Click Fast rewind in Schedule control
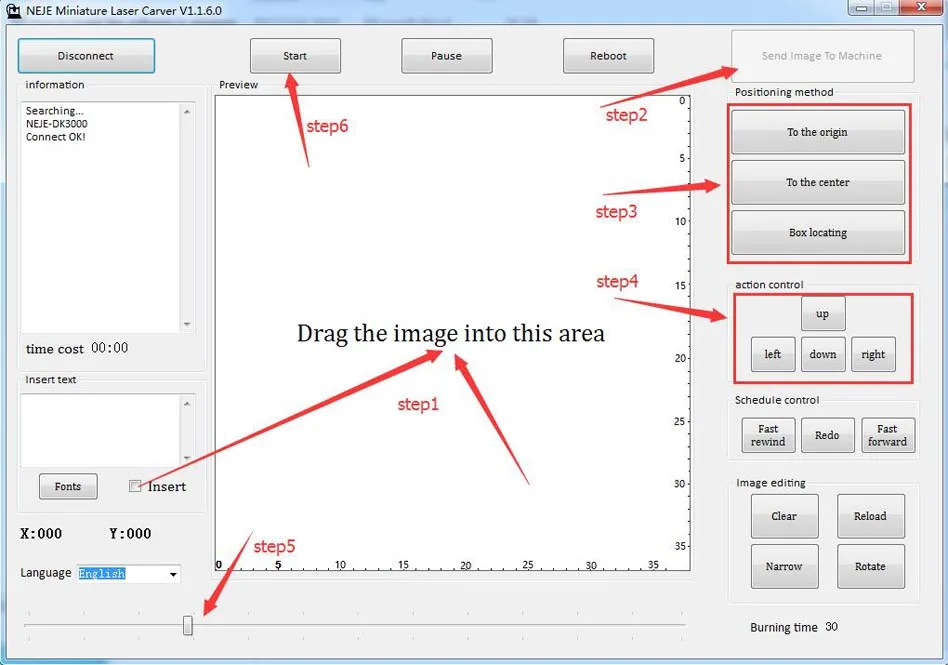The width and height of the screenshot is (948, 665). pos(768,435)
